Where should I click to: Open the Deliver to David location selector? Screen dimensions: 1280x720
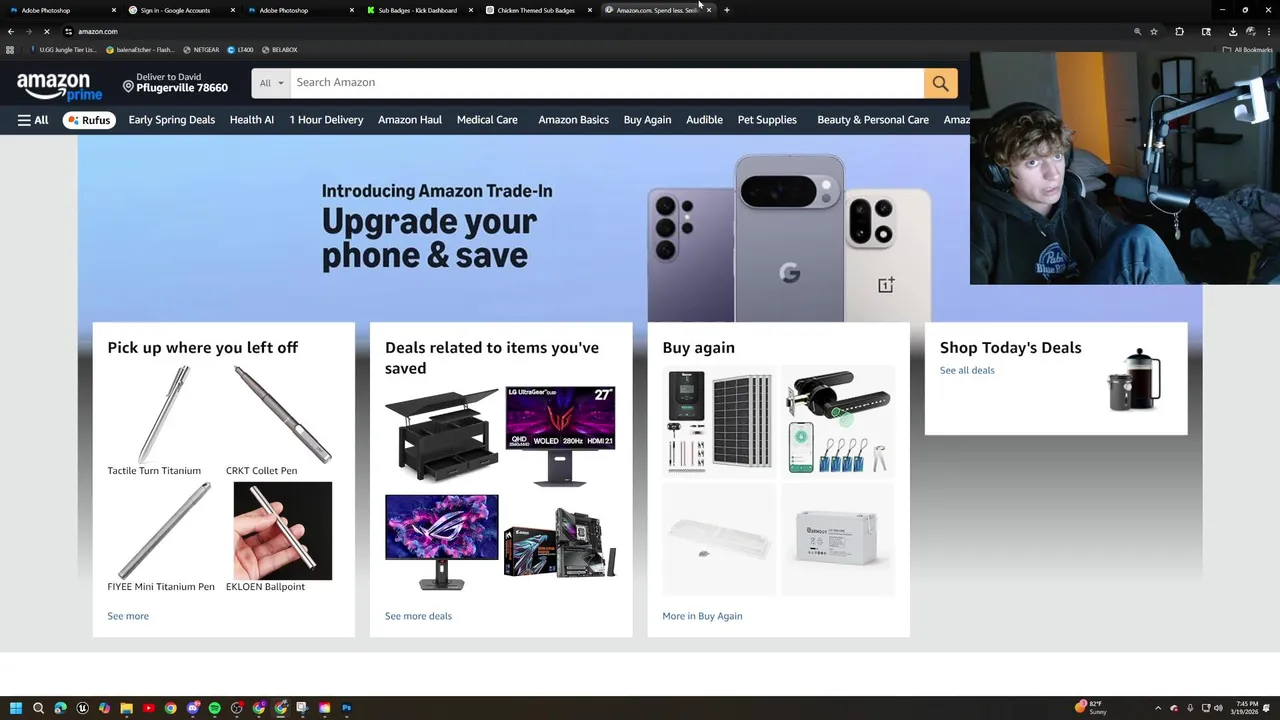pyautogui.click(x=175, y=83)
